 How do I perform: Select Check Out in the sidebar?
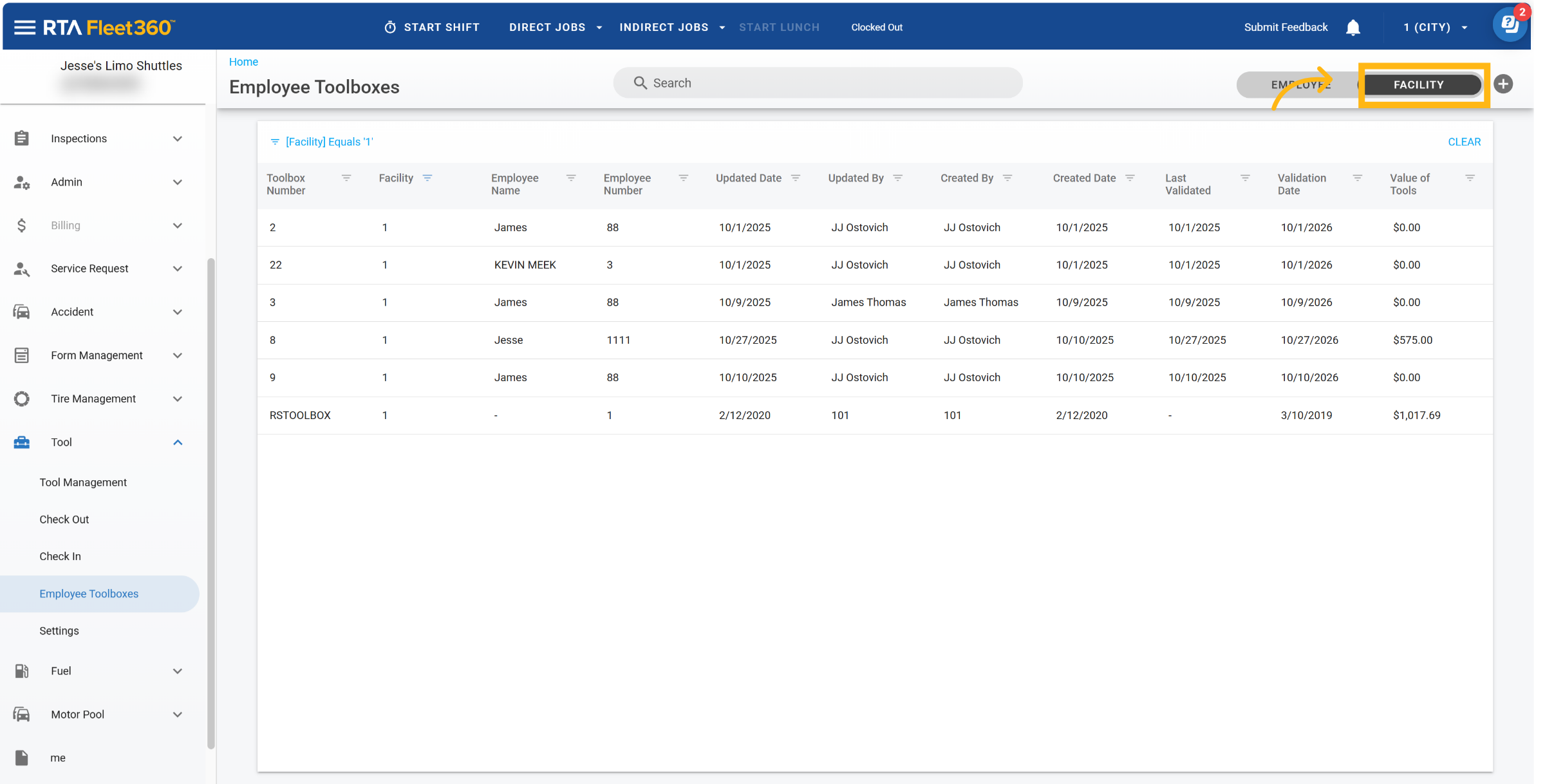point(64,519)
